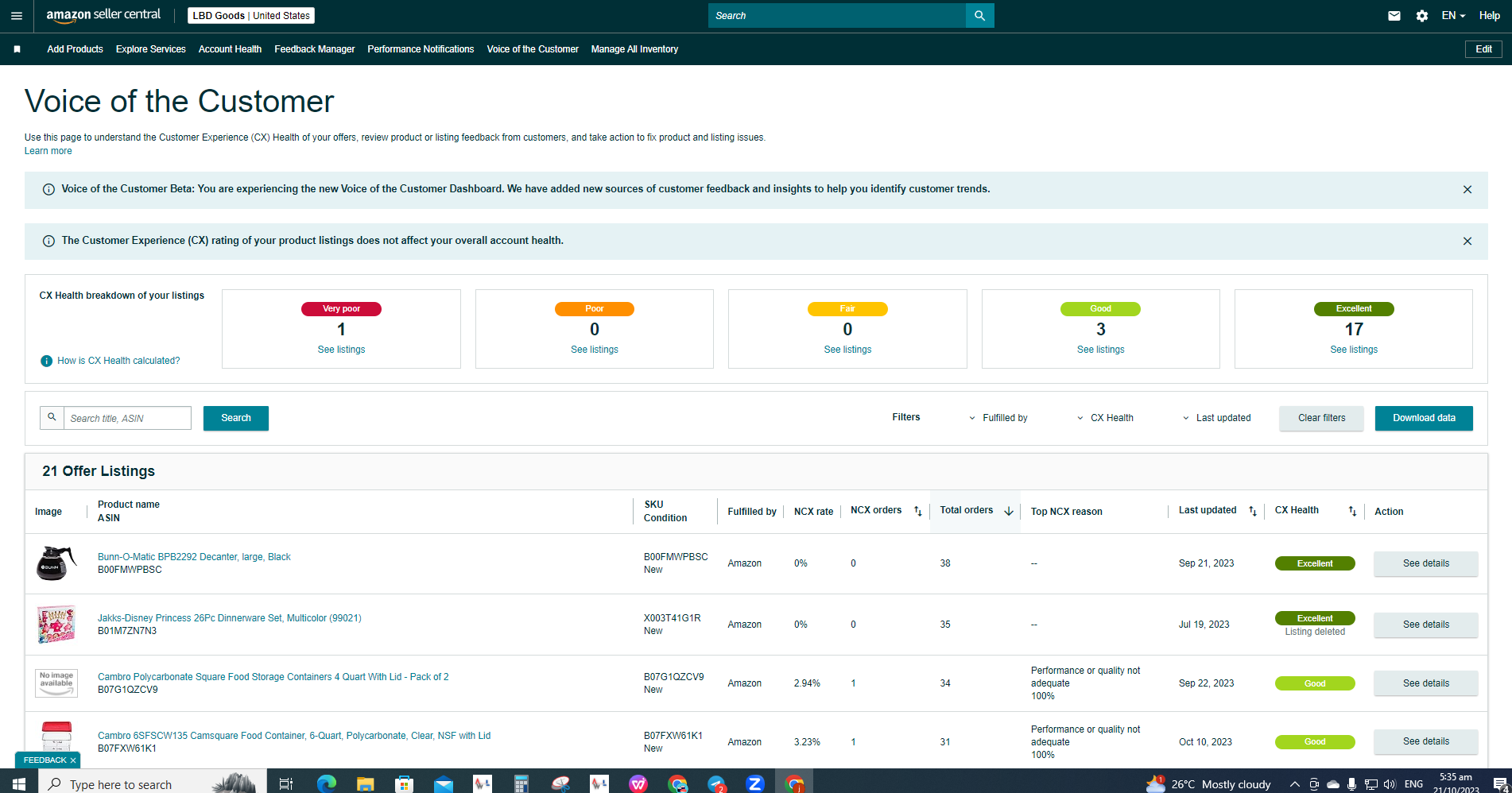Image resolution: width=1512 pixels, height=793 pixels.
Task: Launch Microsoft Edge from the taskbar
Action: [326, 784]
